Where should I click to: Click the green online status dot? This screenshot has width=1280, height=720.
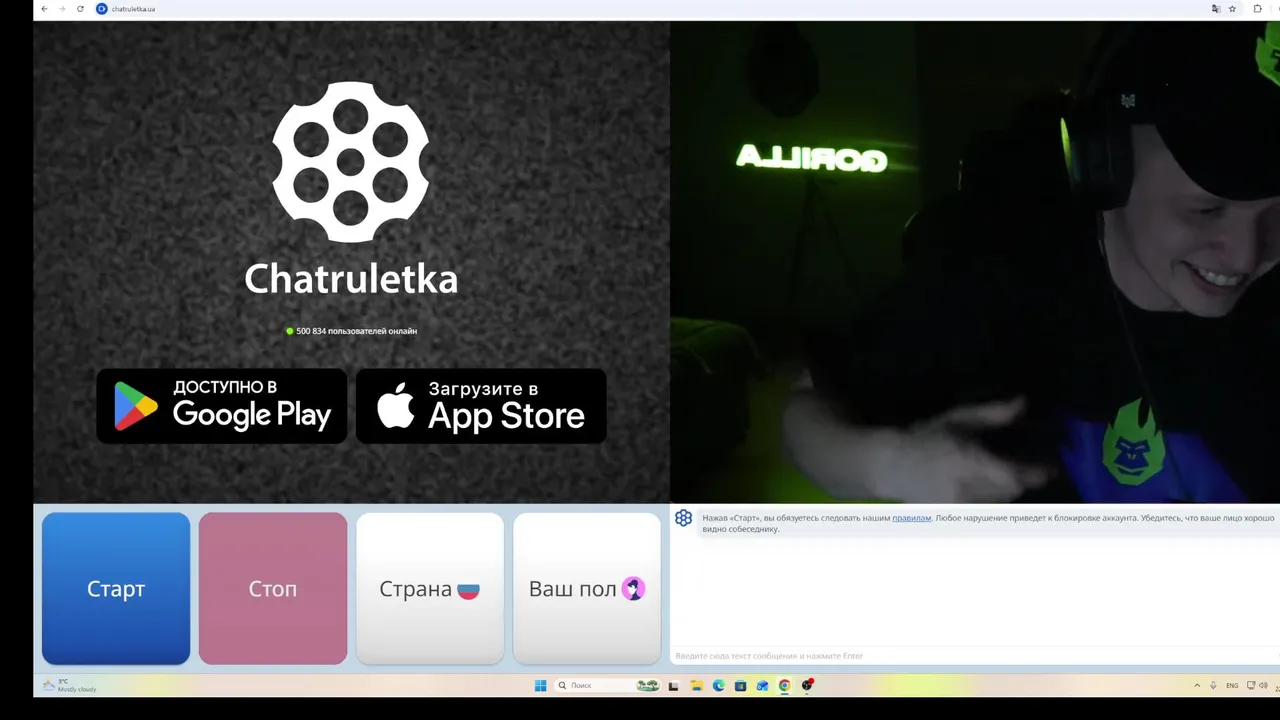point(290,331)
